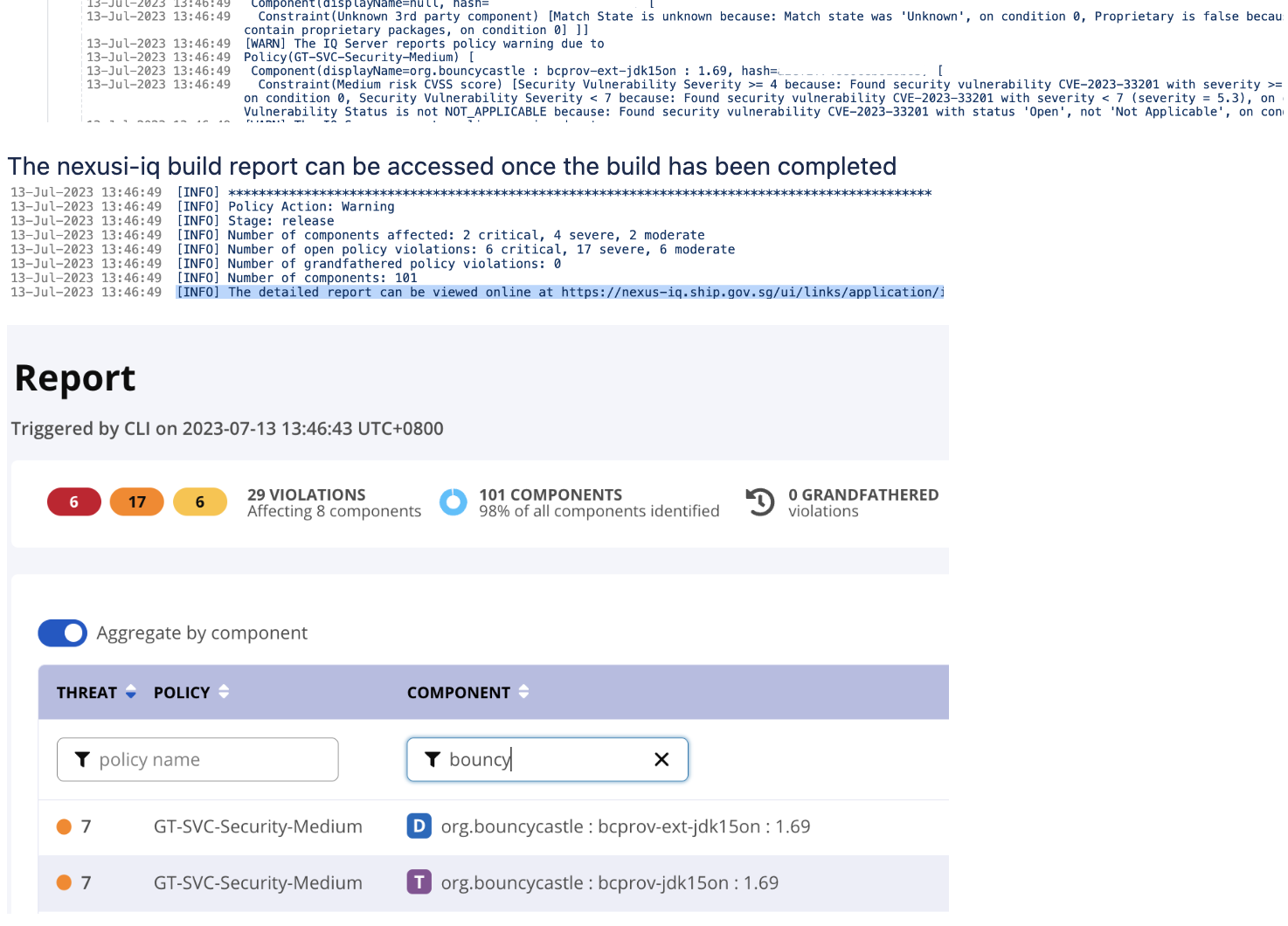Open the THREAT column sort control
Image resolution: width=1288 pixels, height=926 pixels.
click(129, 692)
